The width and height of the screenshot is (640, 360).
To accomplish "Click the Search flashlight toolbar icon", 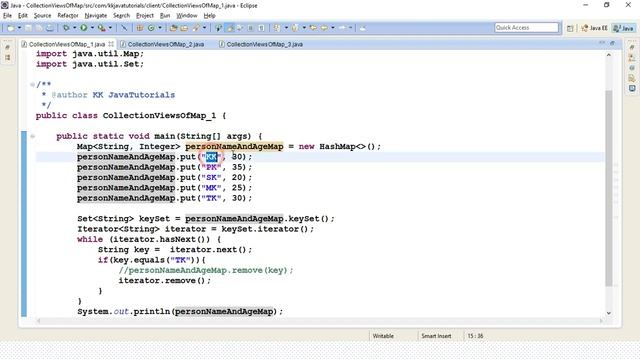I will (x=196, y=28).
